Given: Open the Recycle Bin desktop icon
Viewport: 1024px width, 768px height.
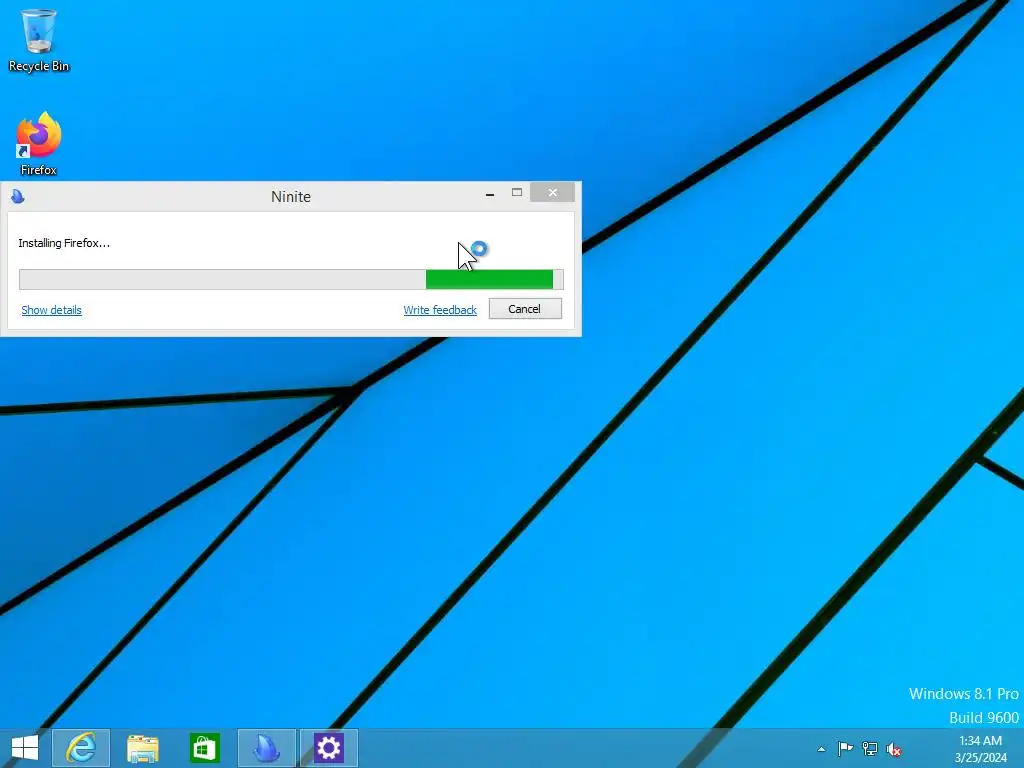Looking at the screenshot, I should tap(39, 39).
